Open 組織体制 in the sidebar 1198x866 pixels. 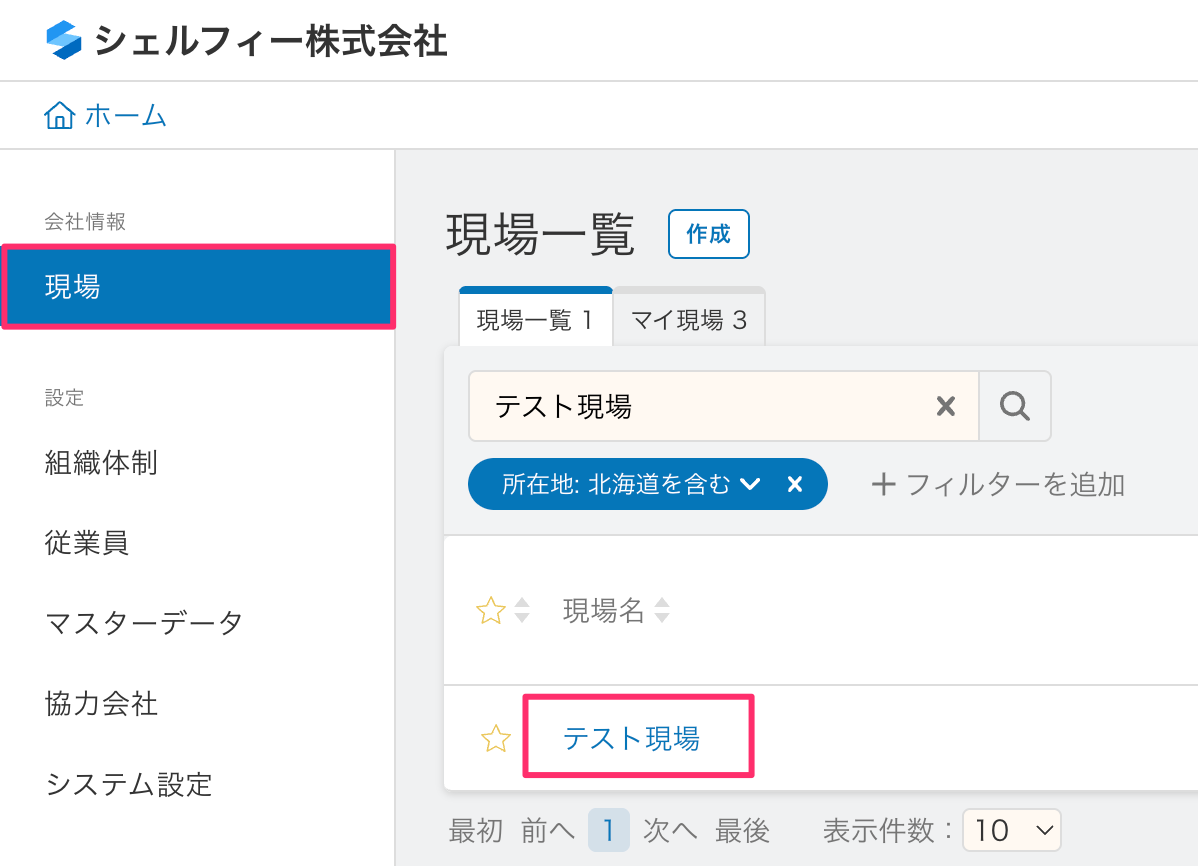pos(101,463)
